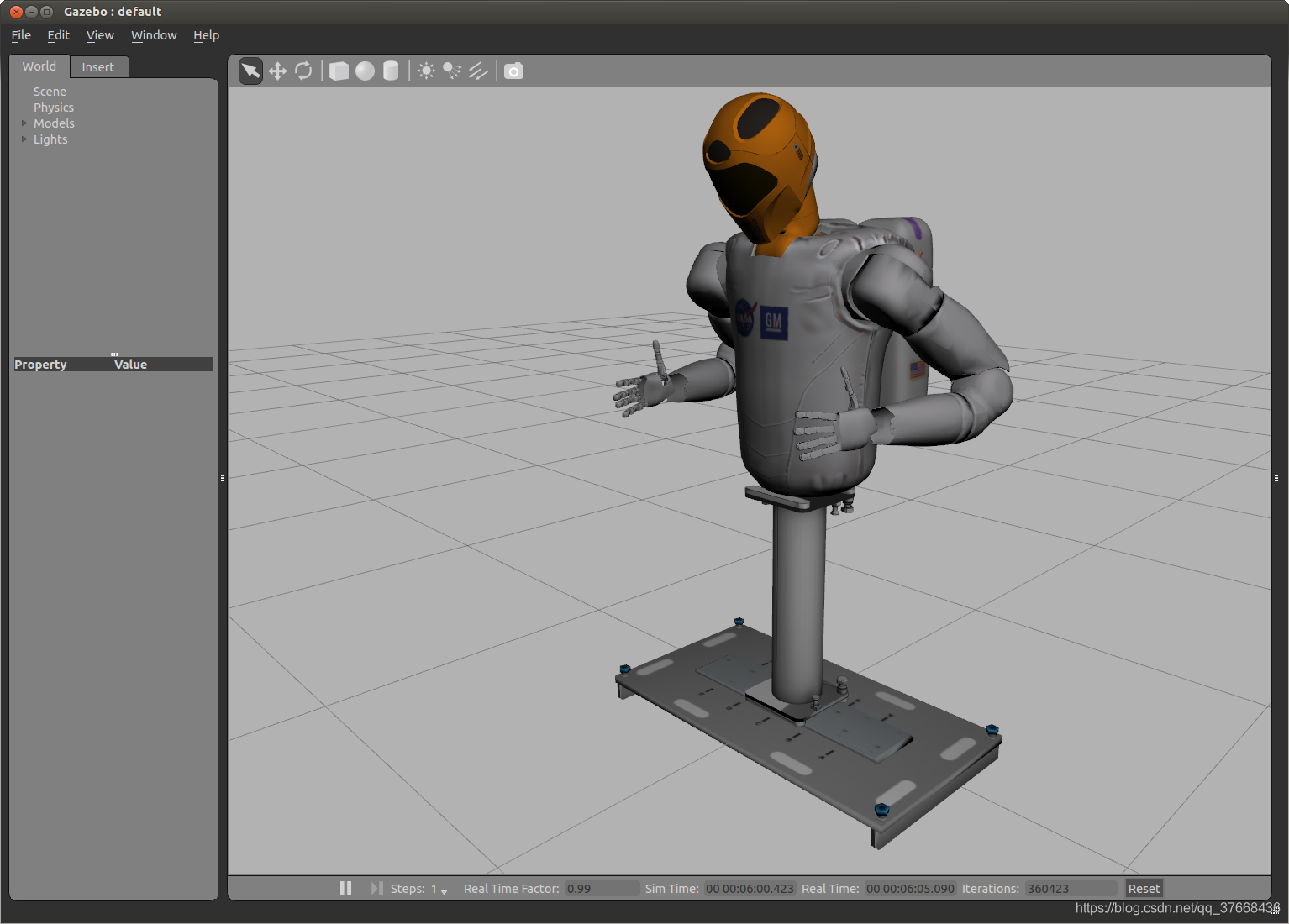Activate the rotate mode tool
This screenshot has width=1289, height=924.
click(x=303, y=71)
